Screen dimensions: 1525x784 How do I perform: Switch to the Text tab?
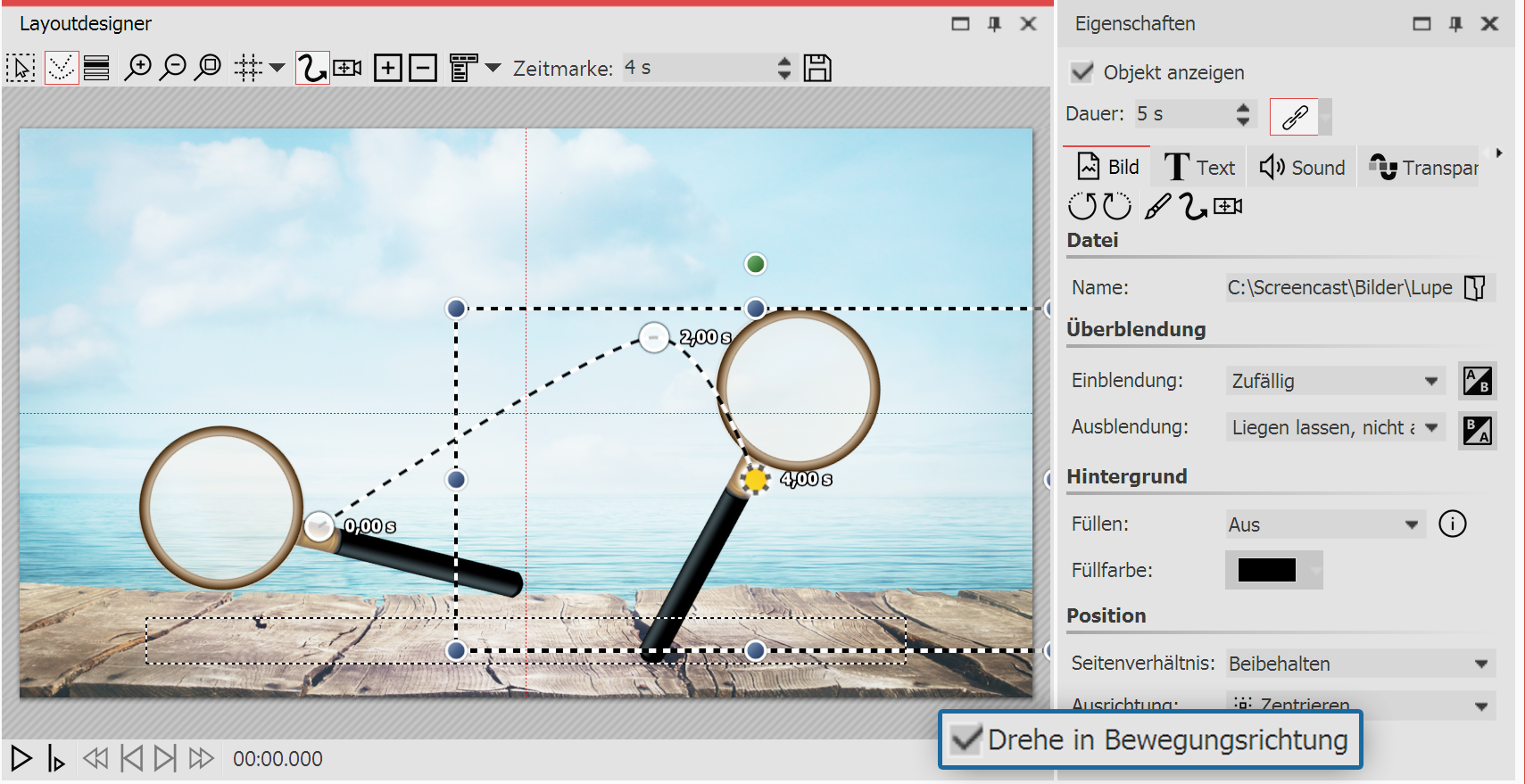coord(1200,168)
